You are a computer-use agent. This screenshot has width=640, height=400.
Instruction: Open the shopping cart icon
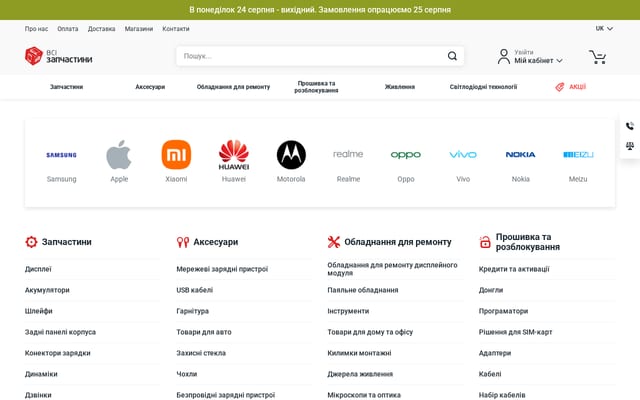(597, 57)
